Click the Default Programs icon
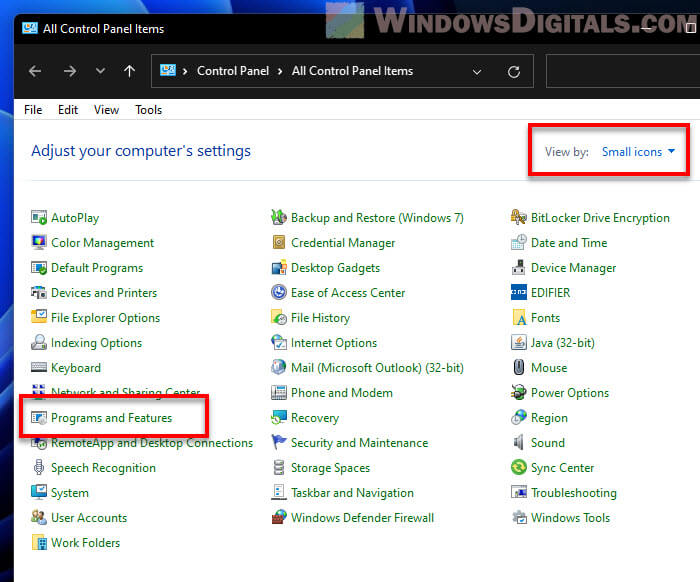This screenshot has height=582, width=700. coord(39,268)
